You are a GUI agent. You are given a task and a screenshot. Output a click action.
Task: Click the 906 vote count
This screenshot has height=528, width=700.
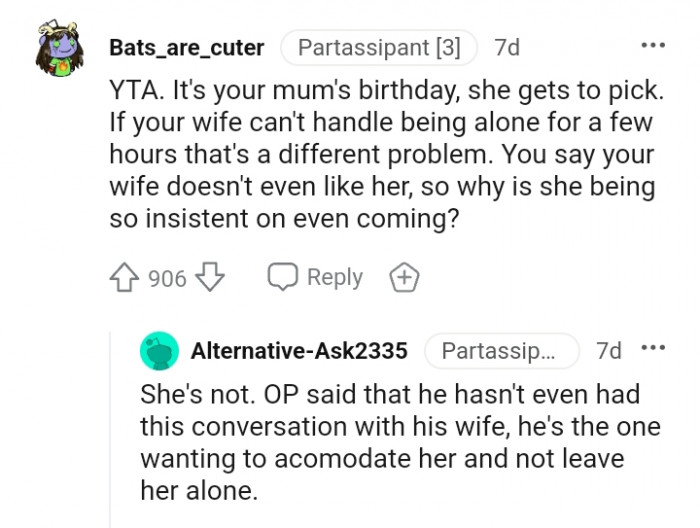point(167,279)
